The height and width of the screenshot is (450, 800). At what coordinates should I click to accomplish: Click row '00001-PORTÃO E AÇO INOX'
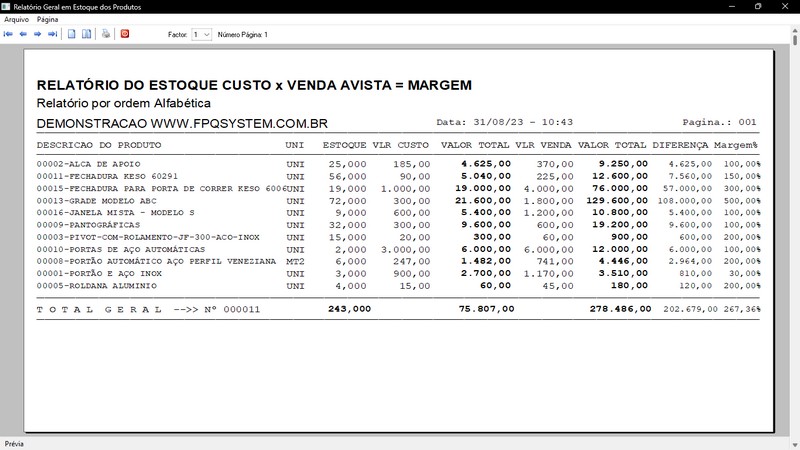[x=398, y=273]
